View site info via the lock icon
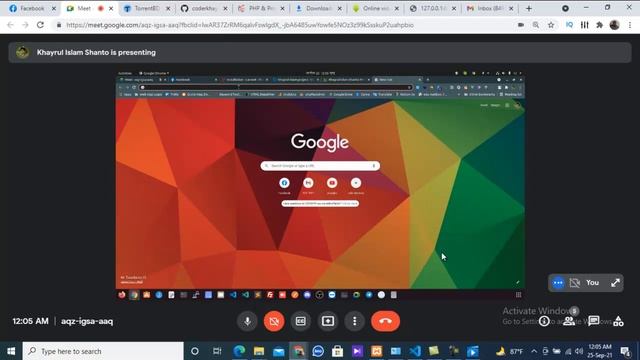 coord(59,25)
